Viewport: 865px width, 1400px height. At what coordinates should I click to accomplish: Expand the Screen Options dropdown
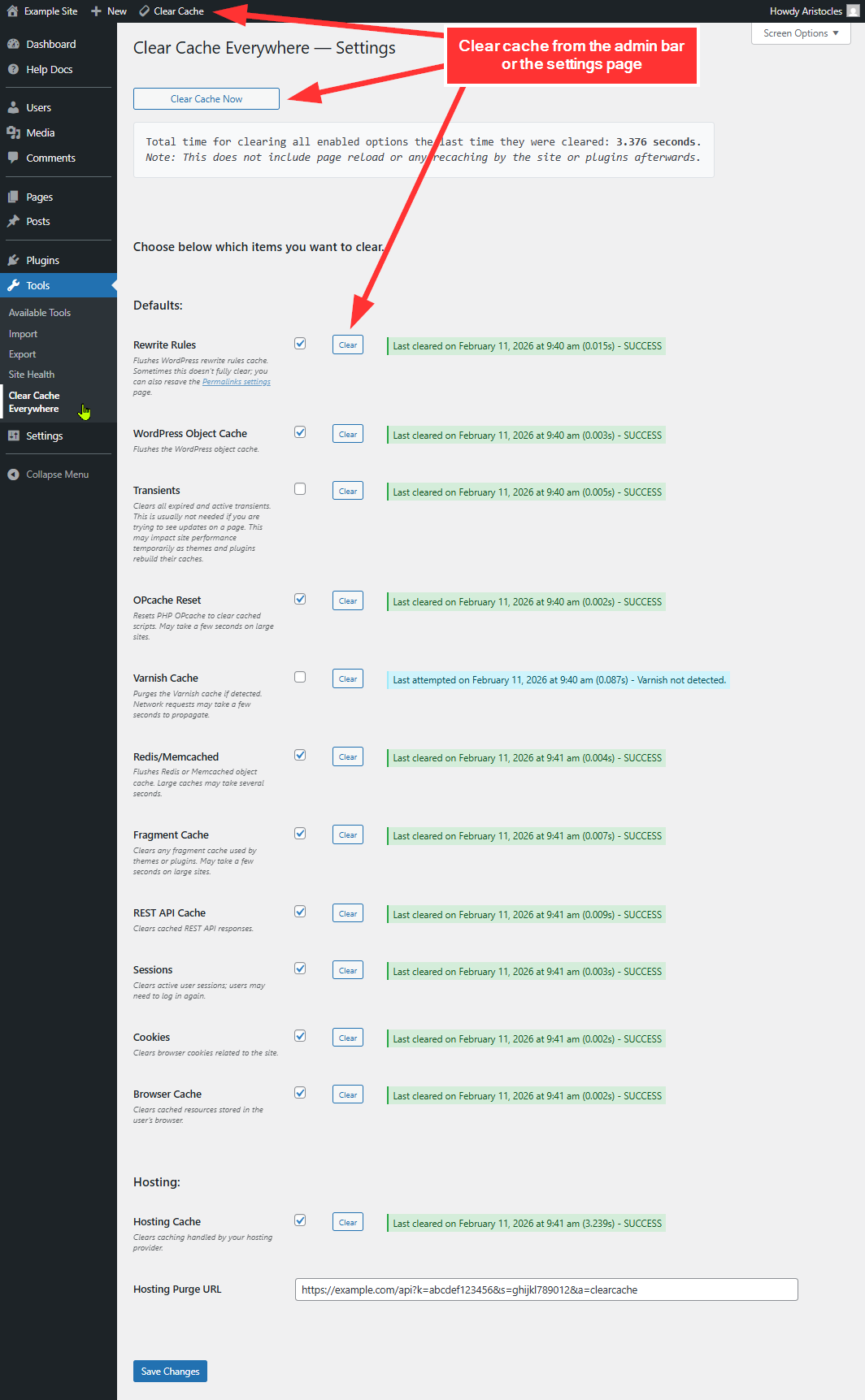[x=801, y=33]
